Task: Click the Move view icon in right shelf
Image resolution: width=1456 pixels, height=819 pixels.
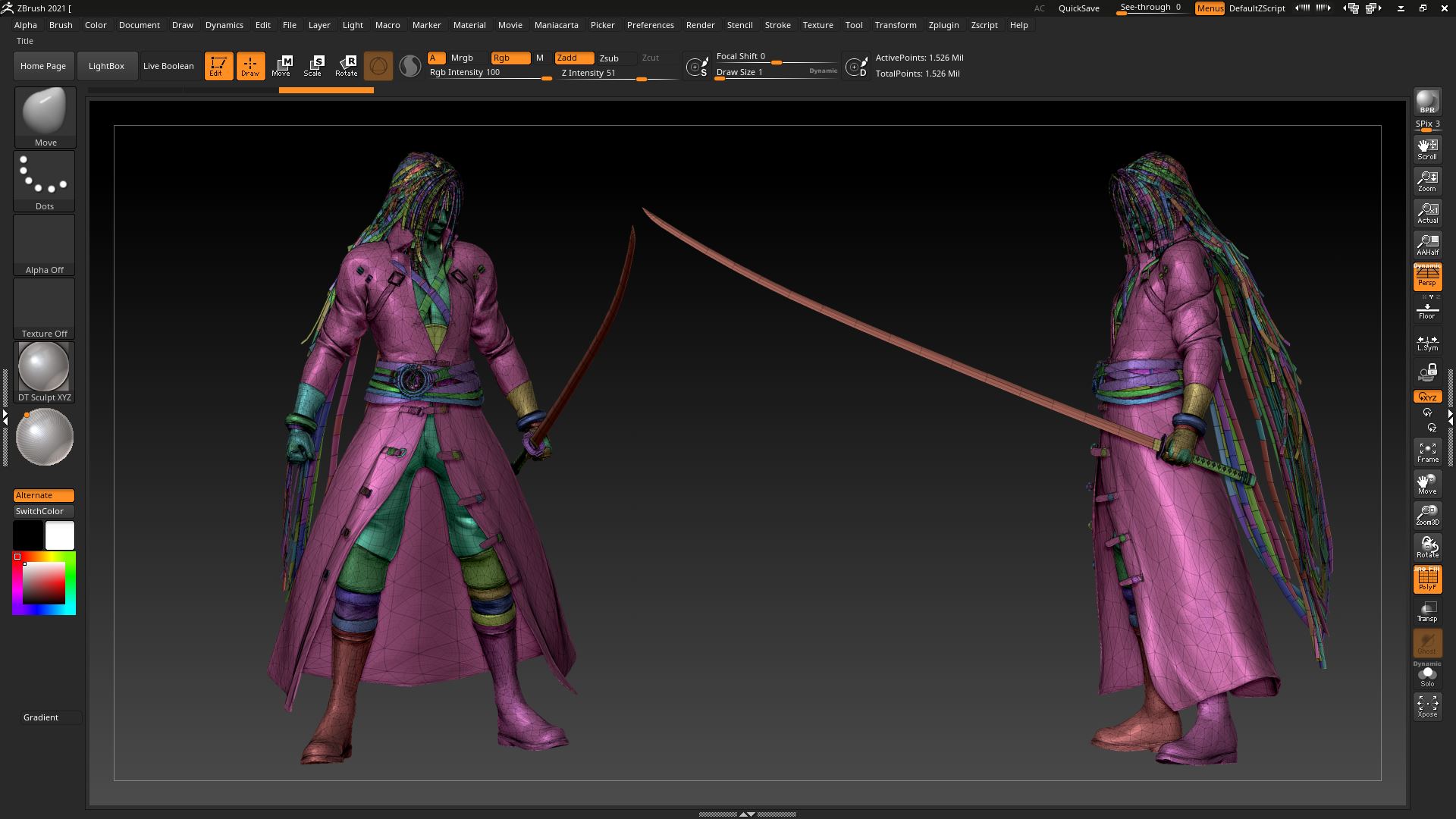Action: tap(1427, 483)
